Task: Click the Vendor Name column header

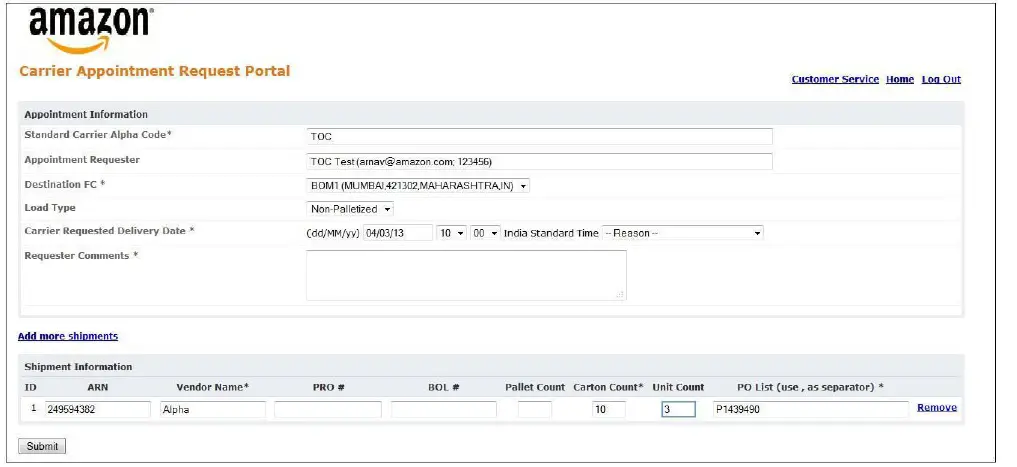Action: click(213, 387)
